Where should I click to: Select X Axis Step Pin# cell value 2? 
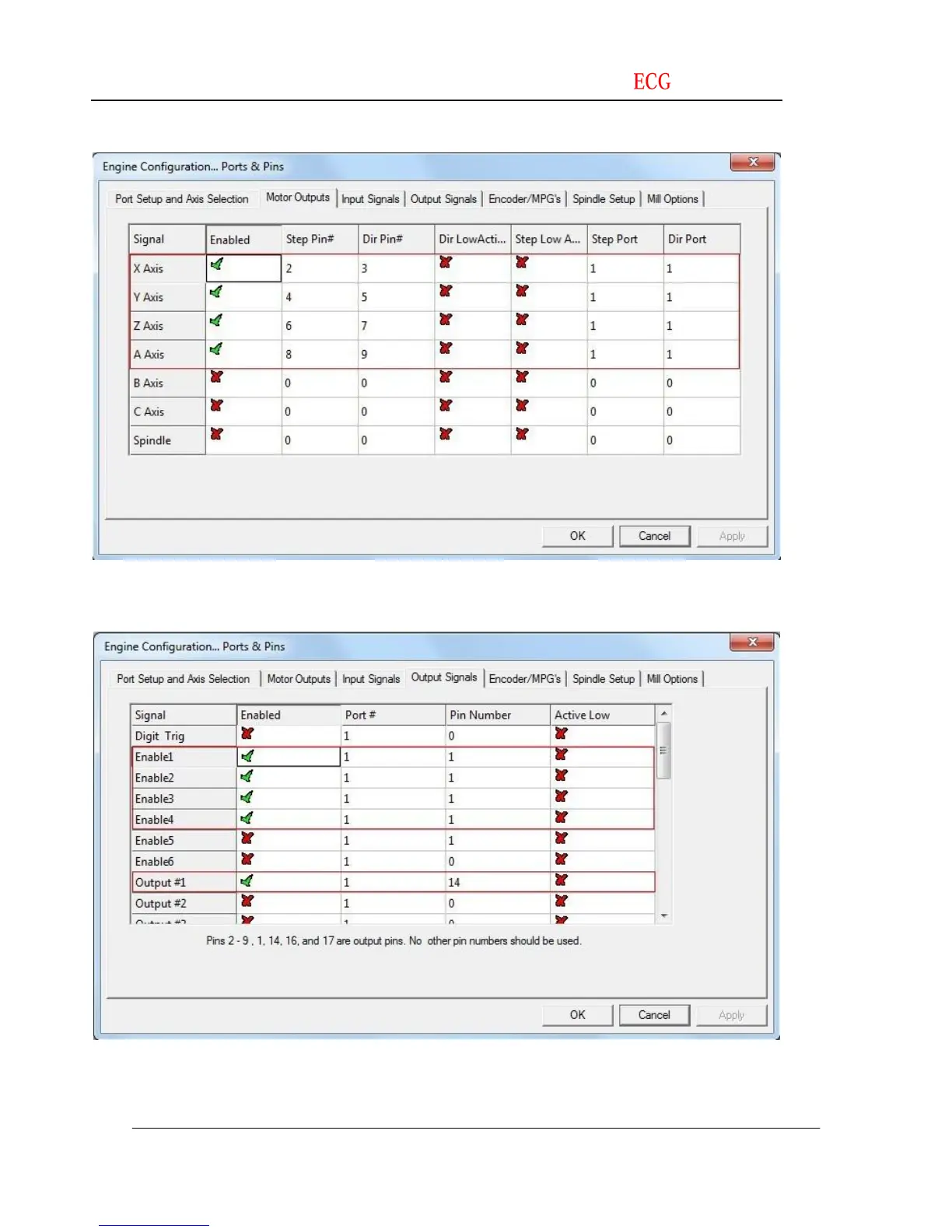tap(320, 268)
